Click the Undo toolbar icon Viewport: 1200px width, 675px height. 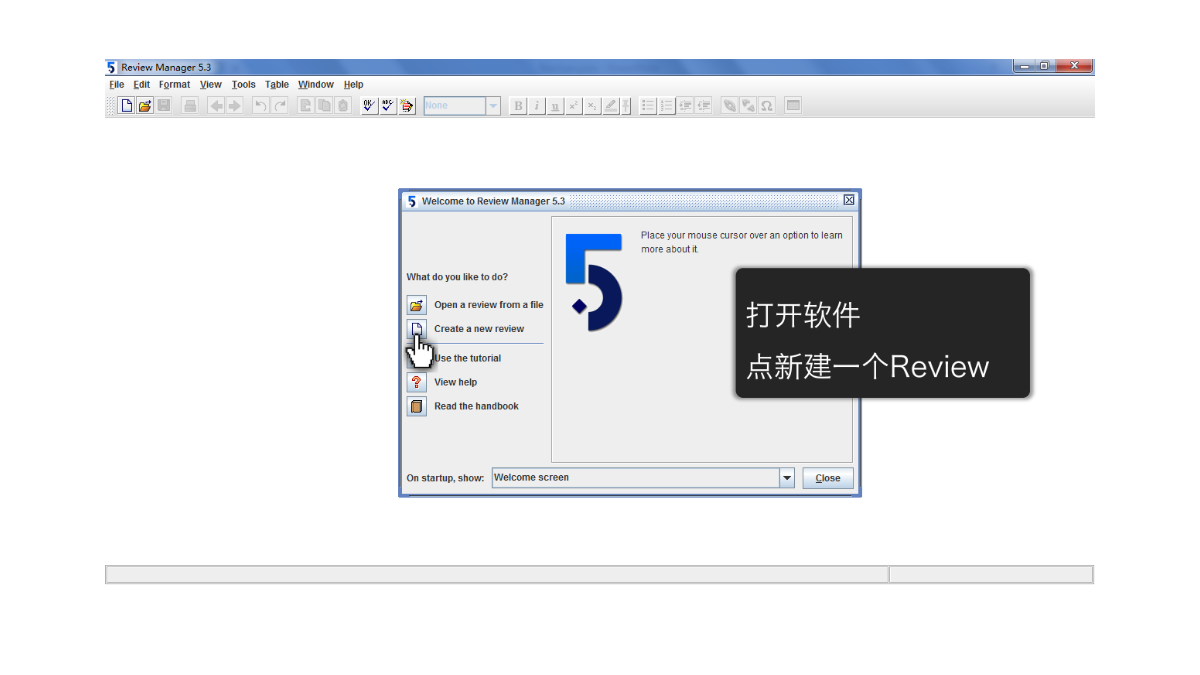(x=261, y=105)
